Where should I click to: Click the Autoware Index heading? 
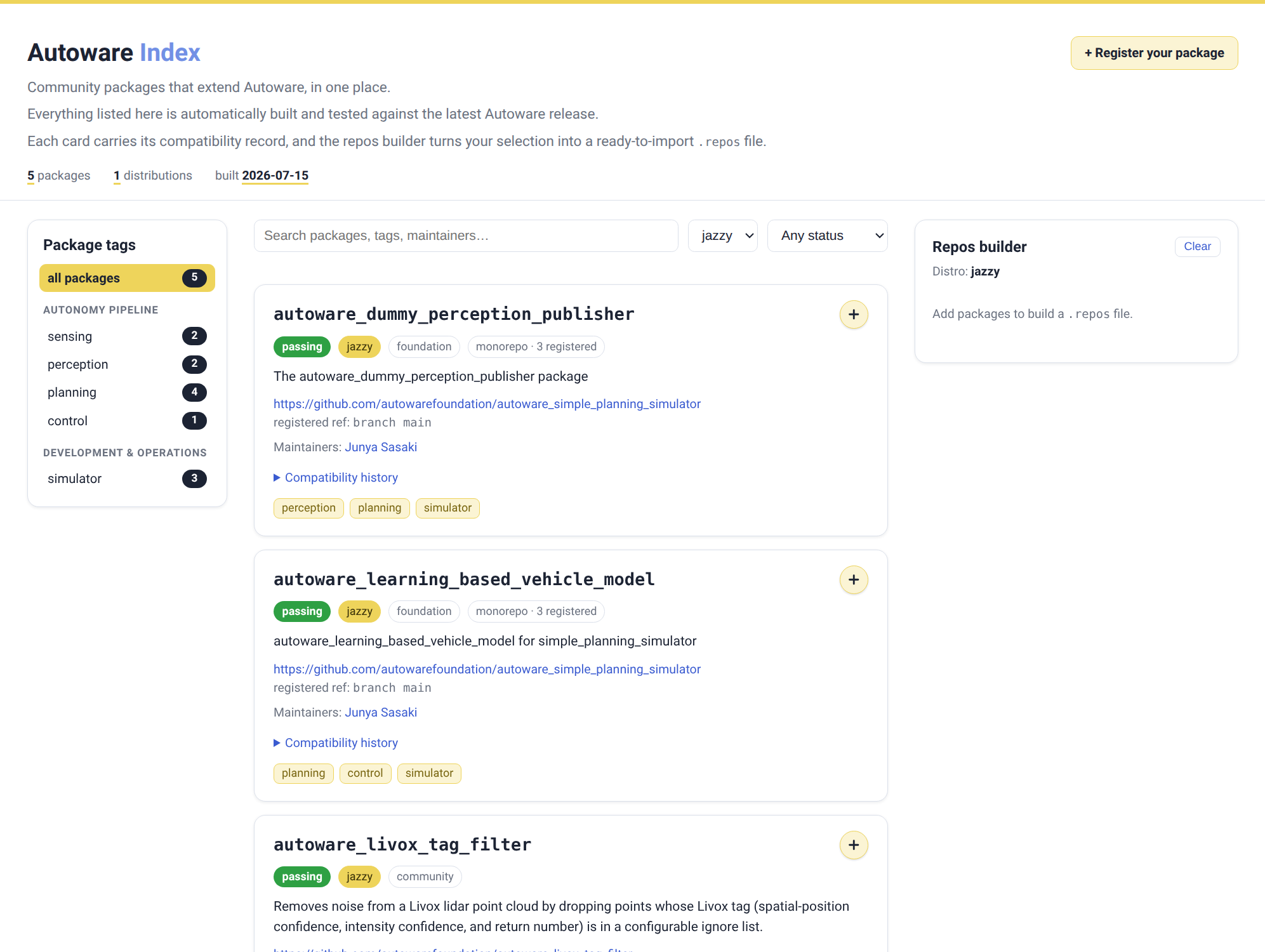(x=114, y=53)
